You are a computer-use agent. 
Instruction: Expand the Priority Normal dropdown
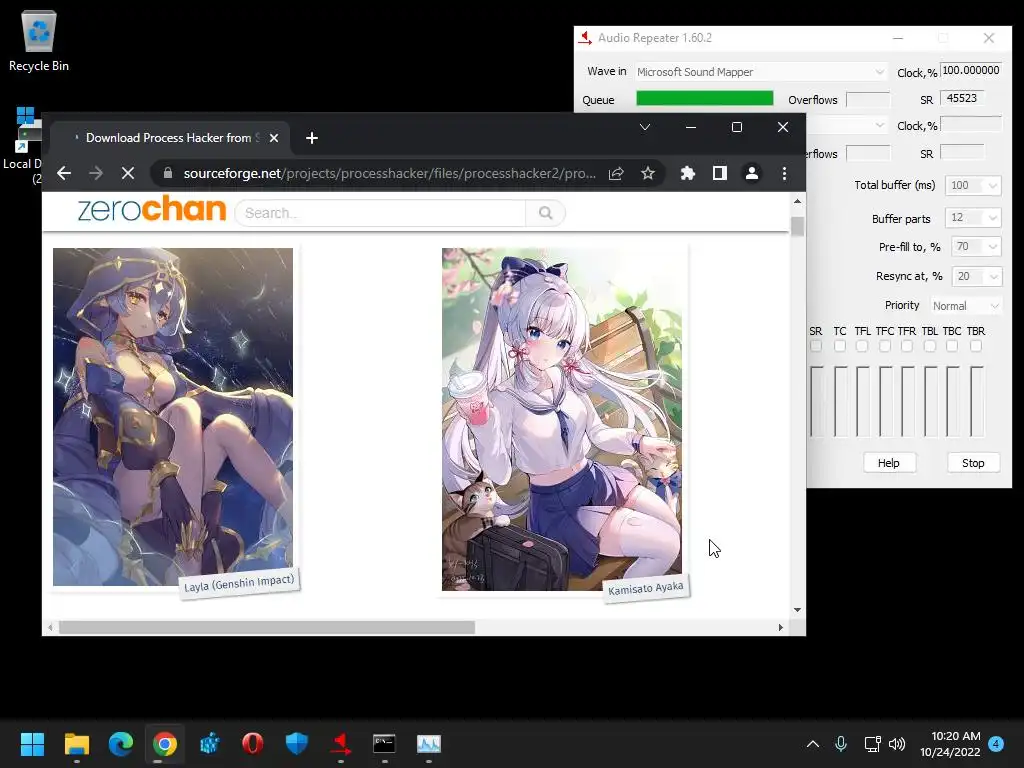[x=994, y=306]
